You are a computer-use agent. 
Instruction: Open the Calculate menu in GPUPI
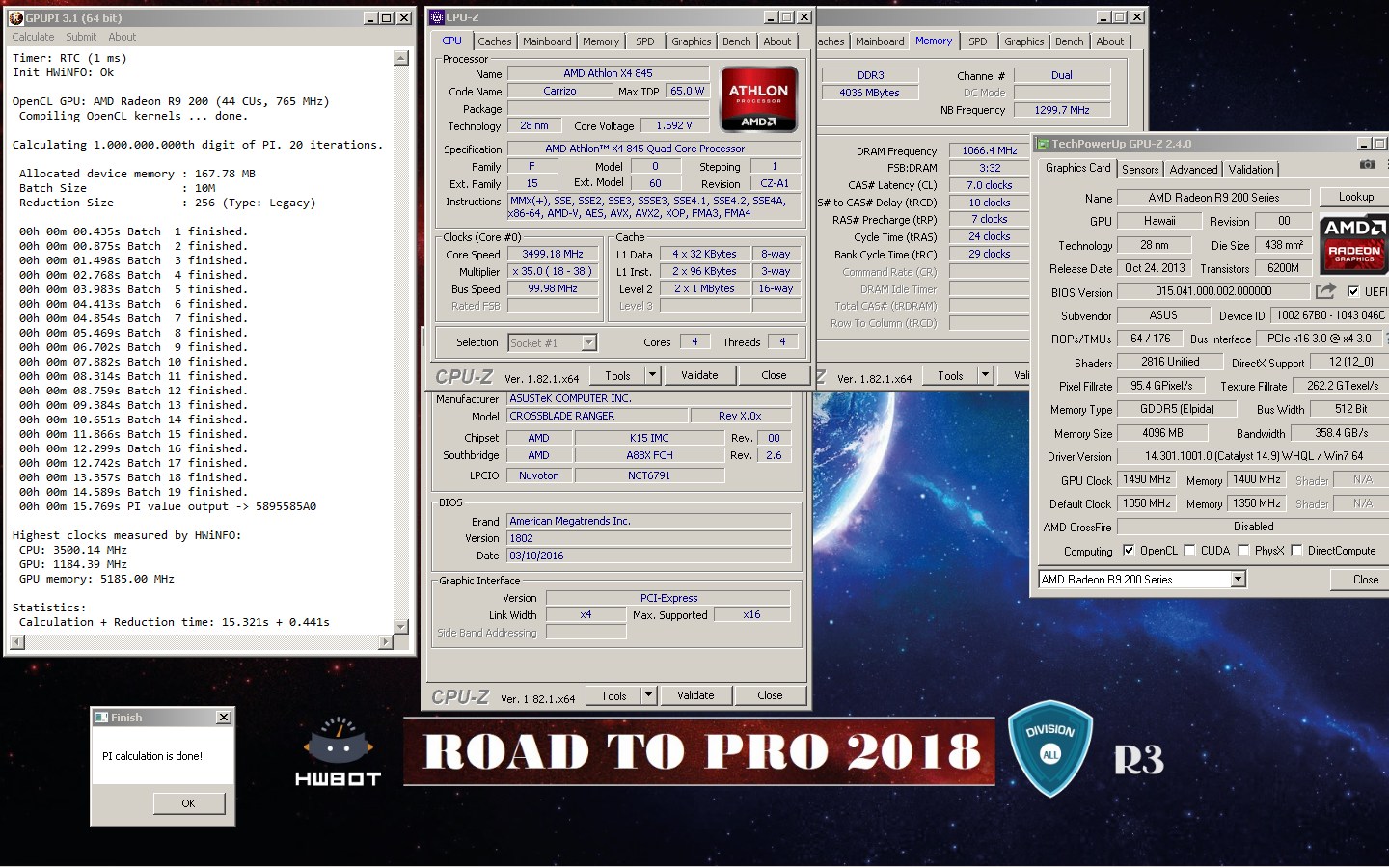(x=33, y=37)
